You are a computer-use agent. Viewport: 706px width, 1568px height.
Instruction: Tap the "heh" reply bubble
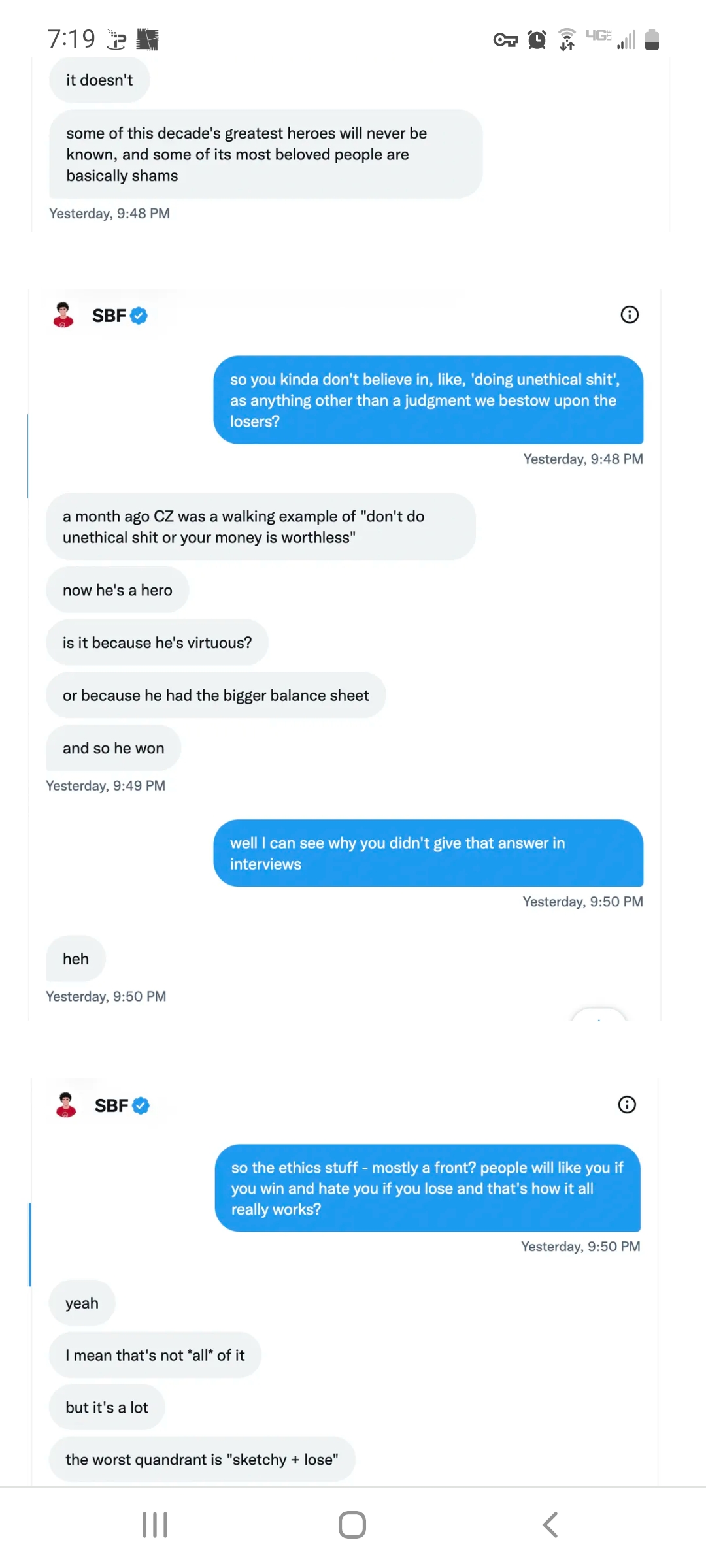pyautogui.click(x=76, y=958)
